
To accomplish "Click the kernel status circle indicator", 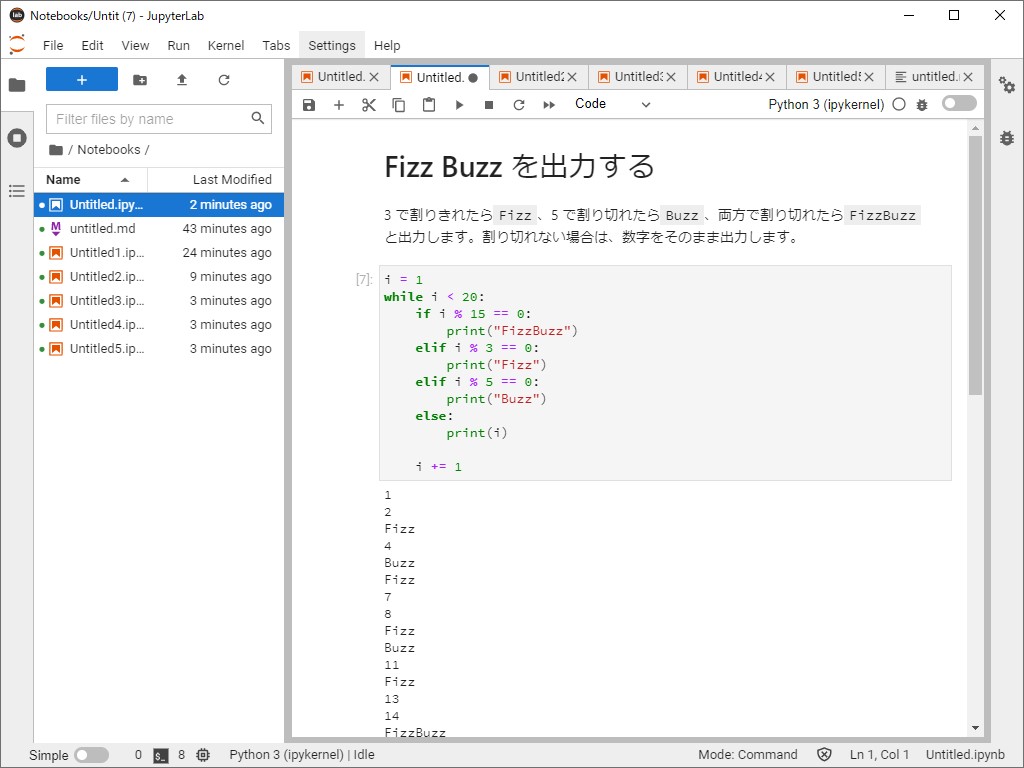I will [900, 104].
